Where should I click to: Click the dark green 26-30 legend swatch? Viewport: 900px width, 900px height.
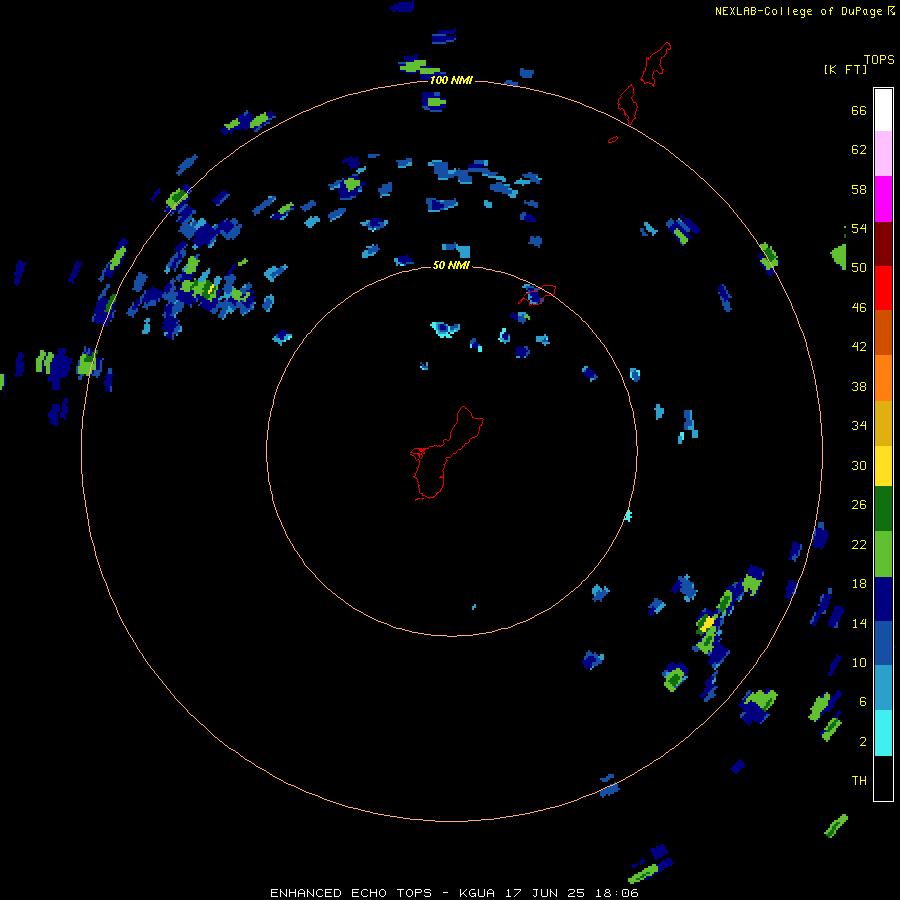click(x=883, y=509)
